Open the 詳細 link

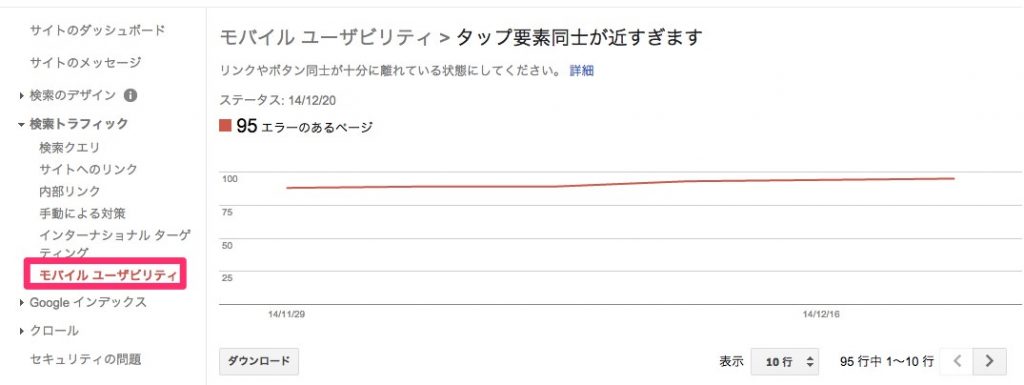pyautogui.click(x=581, y=71)
